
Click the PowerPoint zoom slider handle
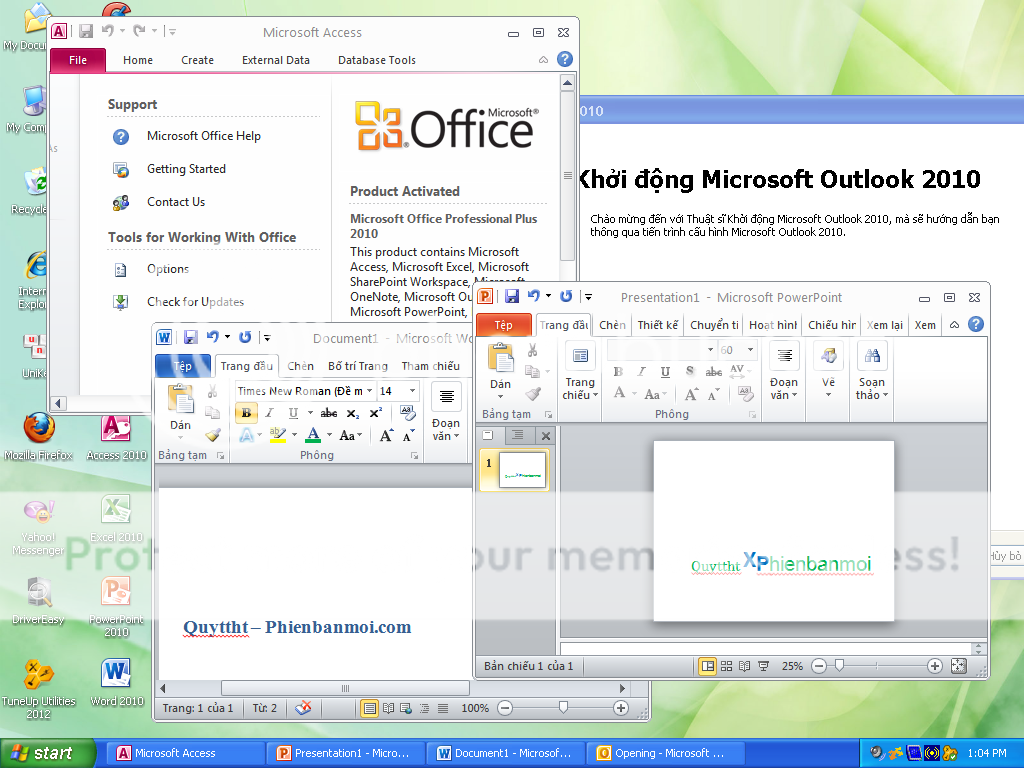tap(840, 665)
